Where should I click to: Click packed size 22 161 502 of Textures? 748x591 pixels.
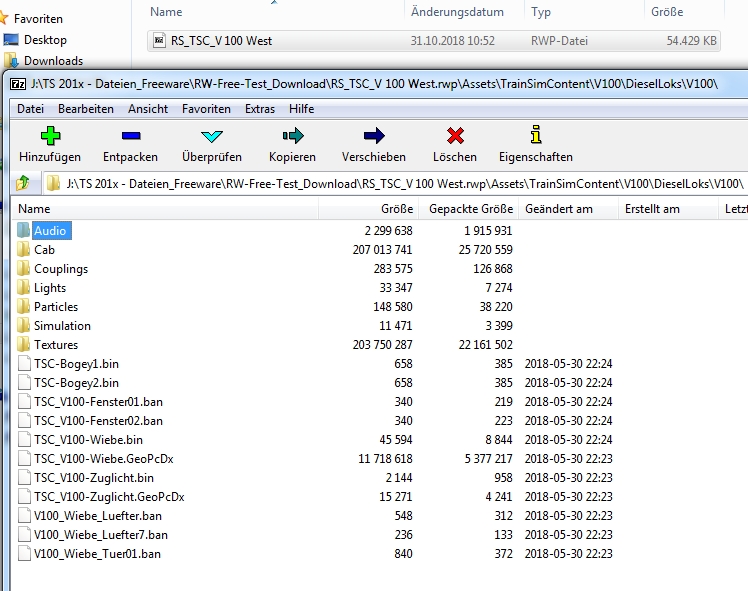[x=486, y=344]
